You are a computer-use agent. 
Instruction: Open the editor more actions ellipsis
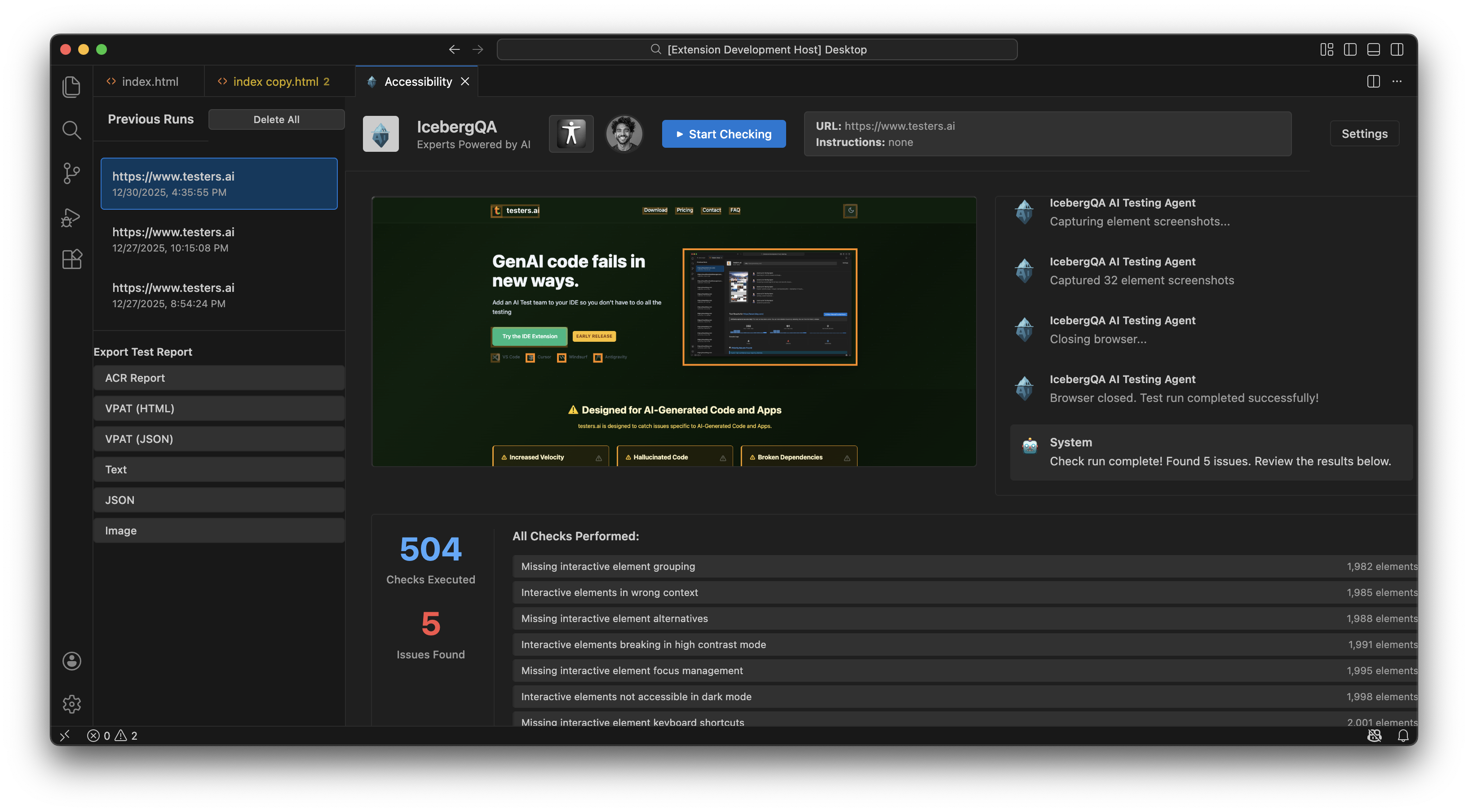click(x=1397, y=81)
